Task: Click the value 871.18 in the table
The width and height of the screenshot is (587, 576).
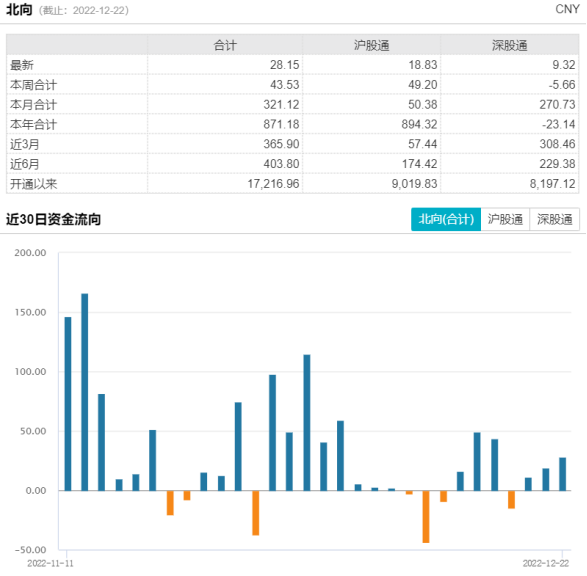Action: pyautogui.click(x=281, y=124)
